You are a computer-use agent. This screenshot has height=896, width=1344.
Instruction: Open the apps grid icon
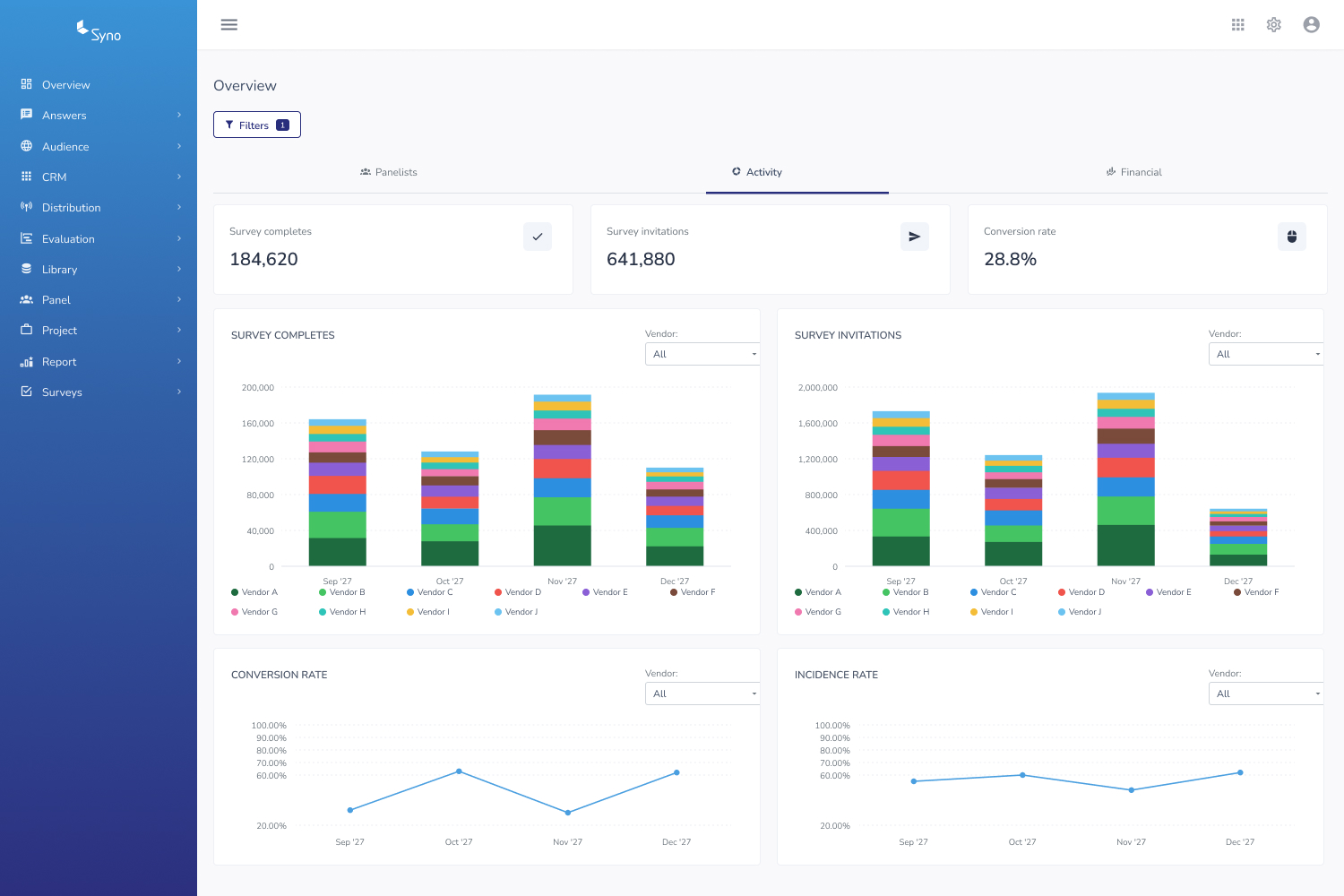(1238, 25)
